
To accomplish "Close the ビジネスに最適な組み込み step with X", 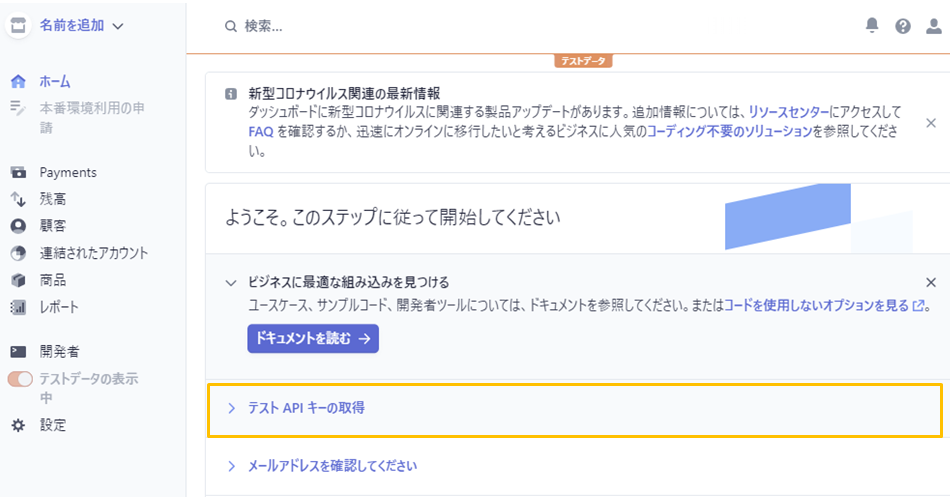I will tap(931, 282).
